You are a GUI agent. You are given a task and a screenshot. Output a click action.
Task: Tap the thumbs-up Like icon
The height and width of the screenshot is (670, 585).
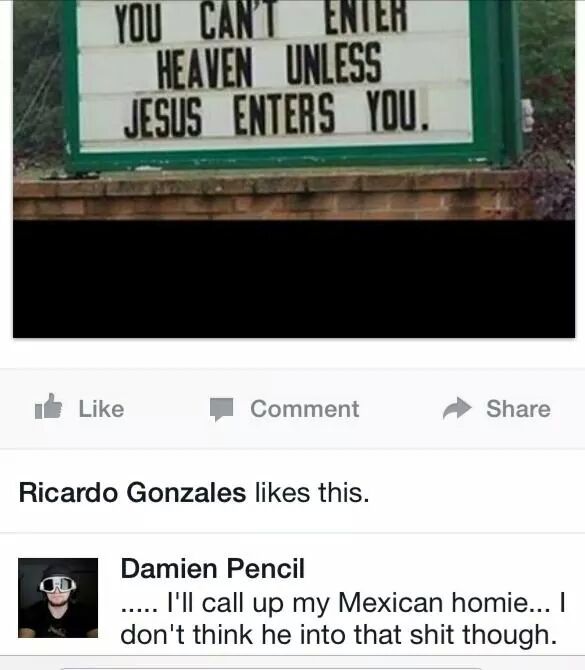click(x=48, y=406)
